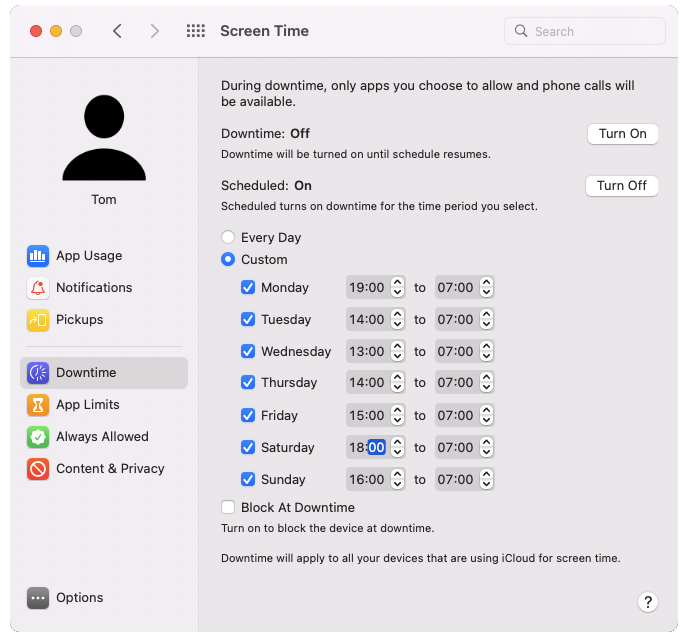
Task: Click the Search field
Action: pos(585,31)
